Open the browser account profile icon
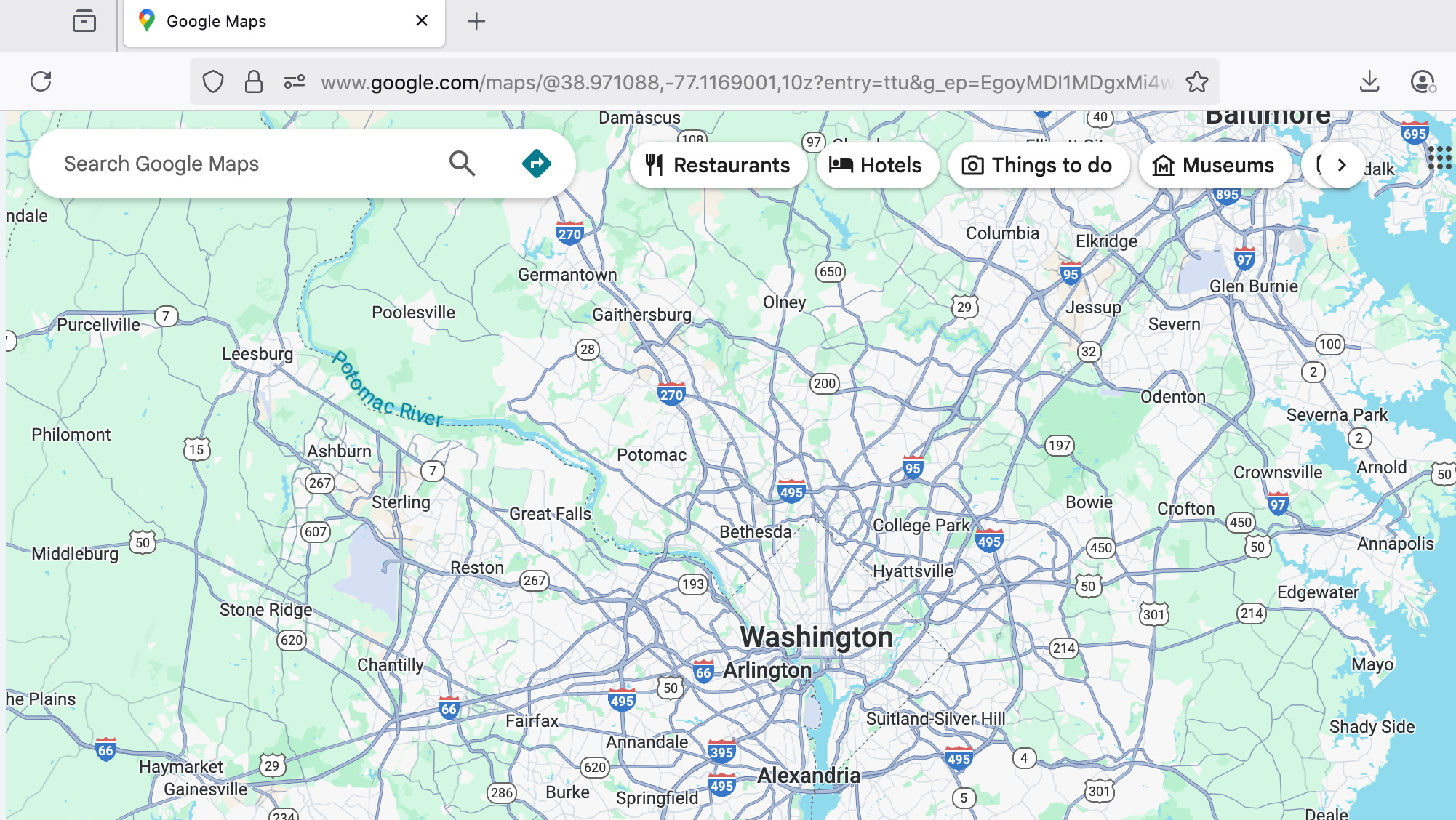 tap(1422, 81)
